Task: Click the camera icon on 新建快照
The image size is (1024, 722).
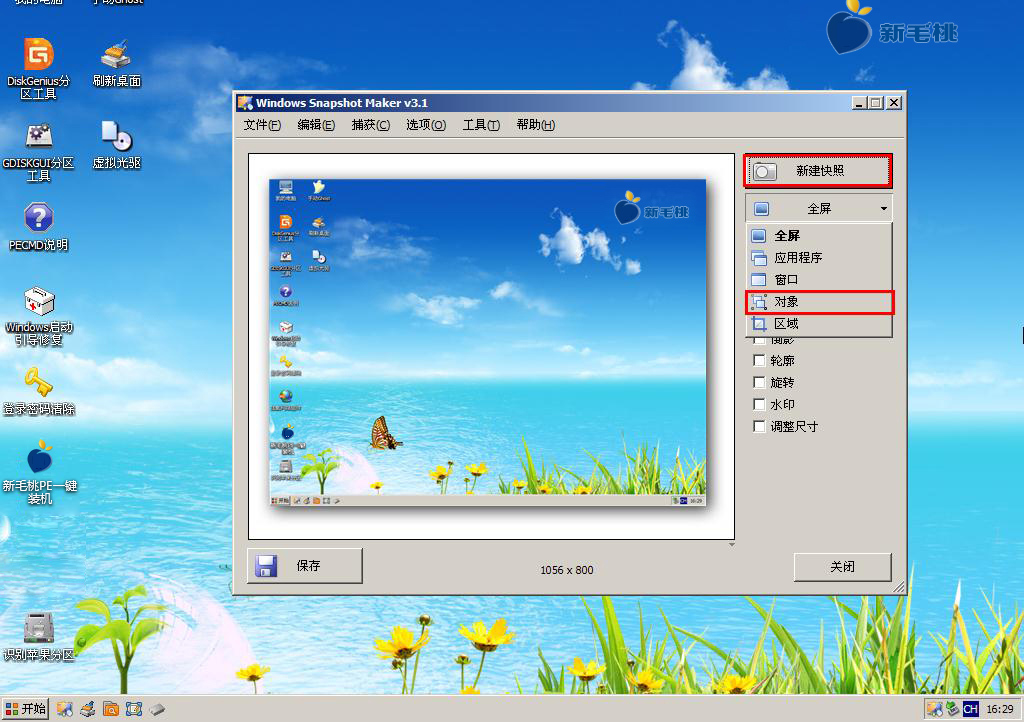Action: (x=765, y=172)
